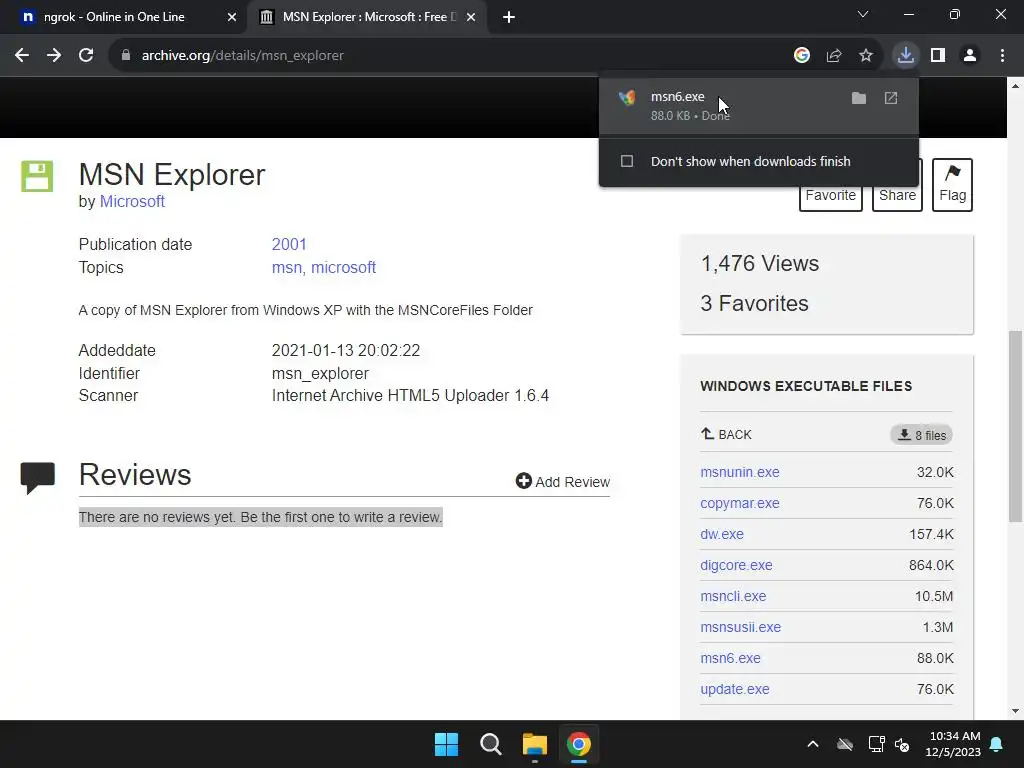Image resolution: width=1024 pixels, height=768 pixels.
Task: Click the Share button
Action: [x=897, y=195]
